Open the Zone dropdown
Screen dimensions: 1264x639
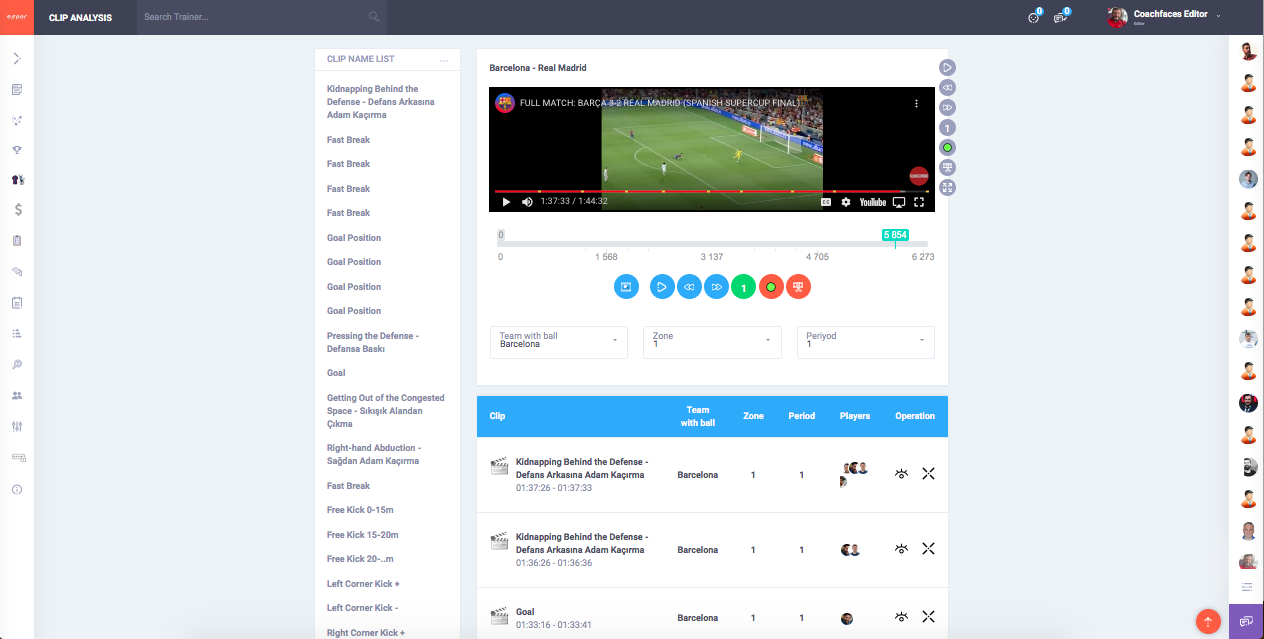pos(711,341)
